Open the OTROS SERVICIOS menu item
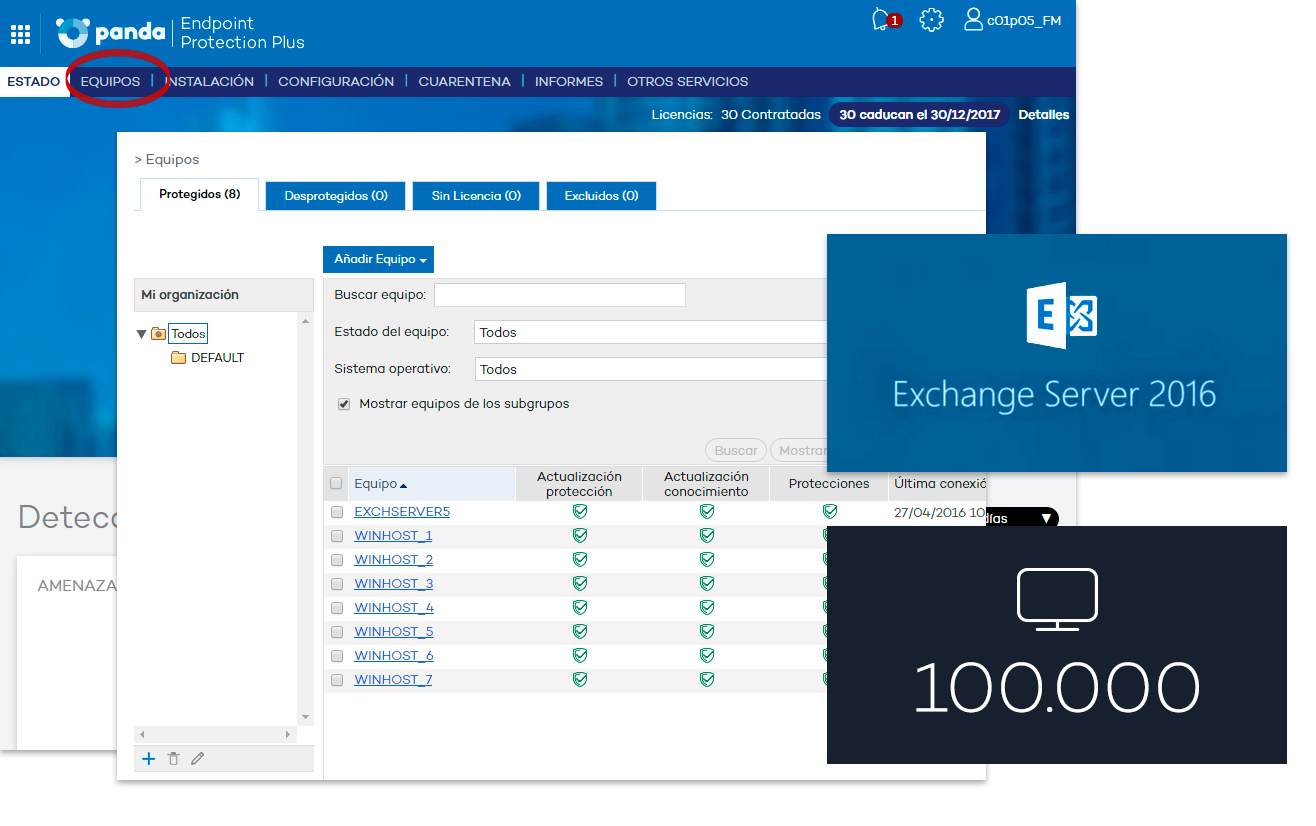The height and width of the screenshot is (826, 1316). pos(688,82)
